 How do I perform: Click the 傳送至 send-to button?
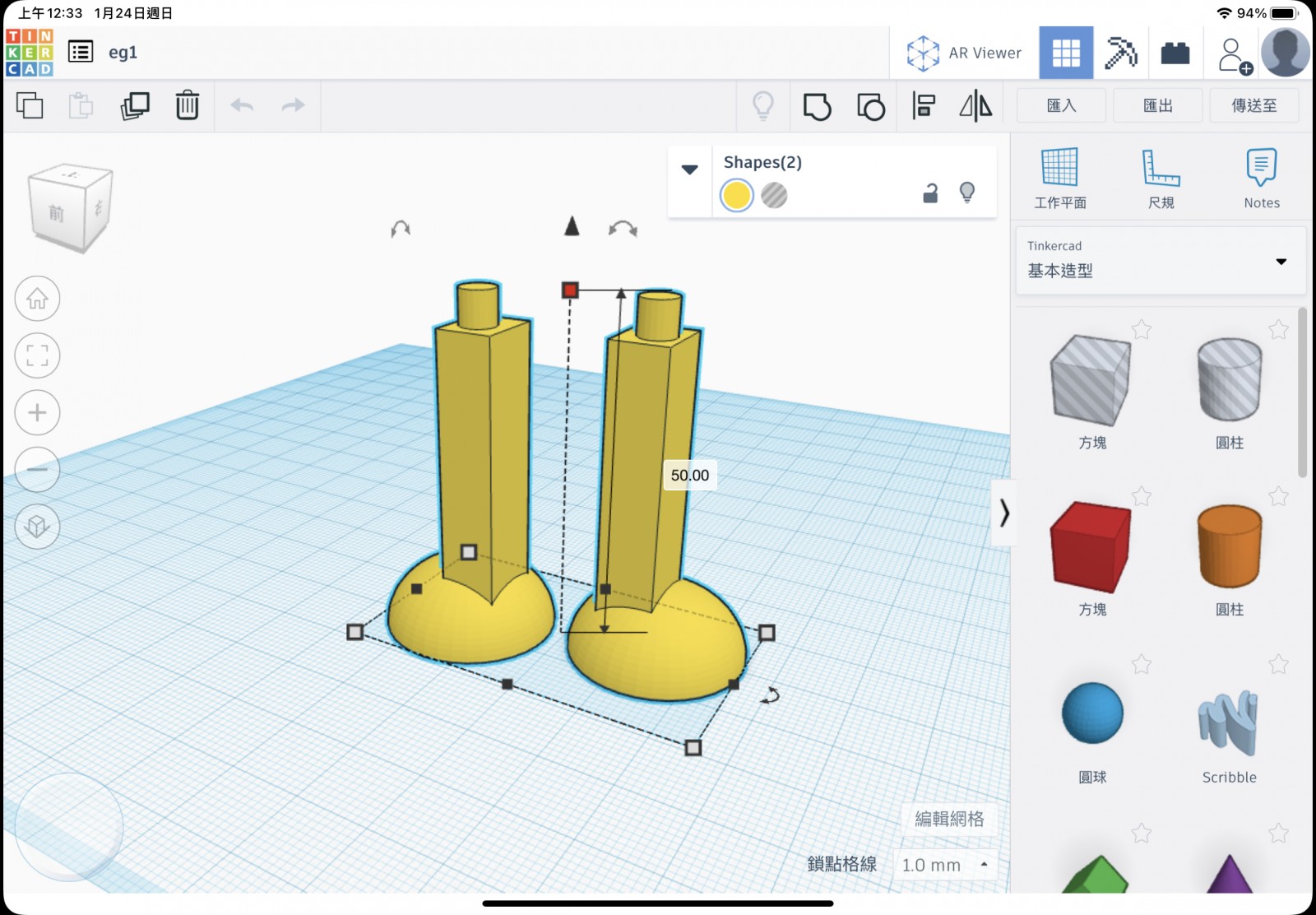(x=1254, y=105)
